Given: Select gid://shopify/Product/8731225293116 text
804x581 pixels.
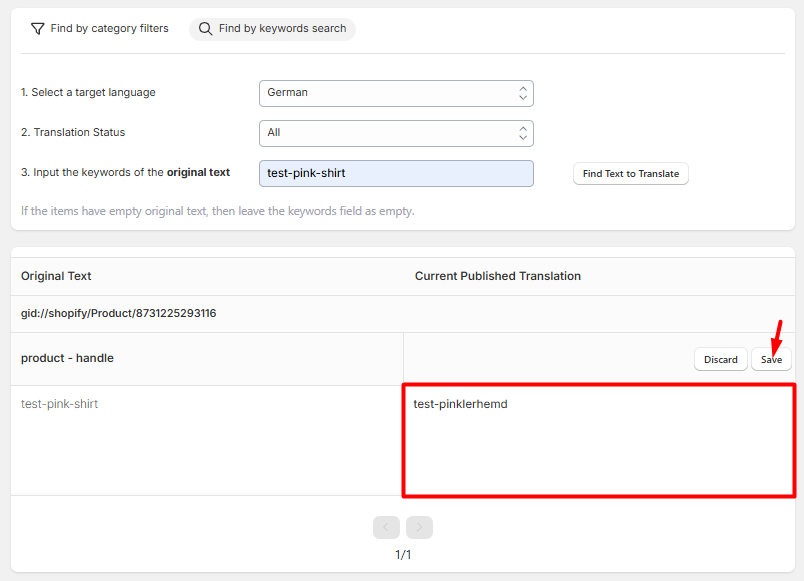Looking at the screenshot, I should [118, 313].
